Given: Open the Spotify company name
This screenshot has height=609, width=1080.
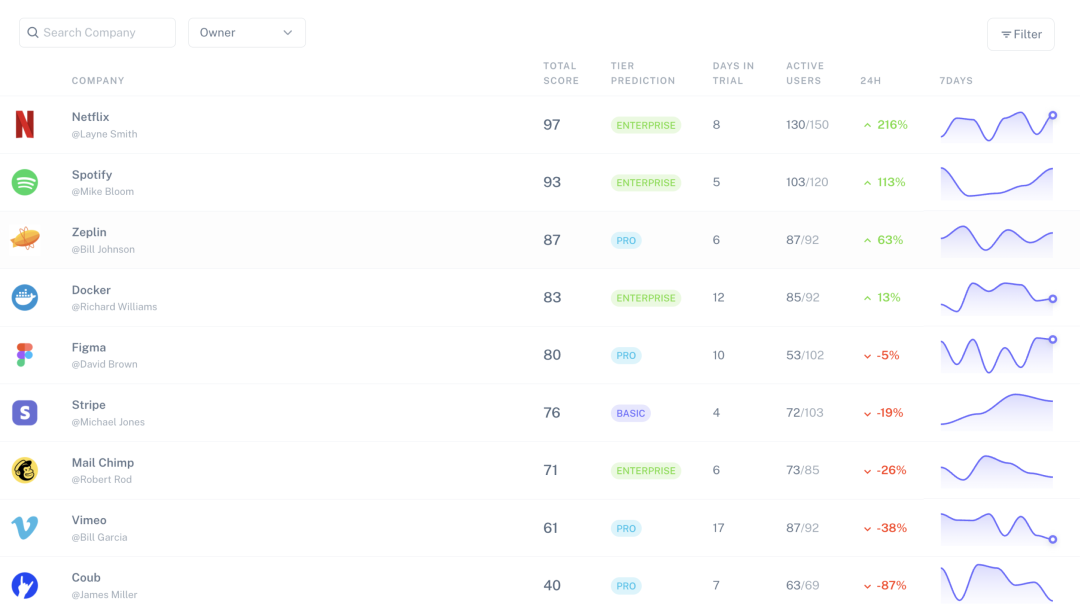Looking at the screenshot, I should [92, 175].
